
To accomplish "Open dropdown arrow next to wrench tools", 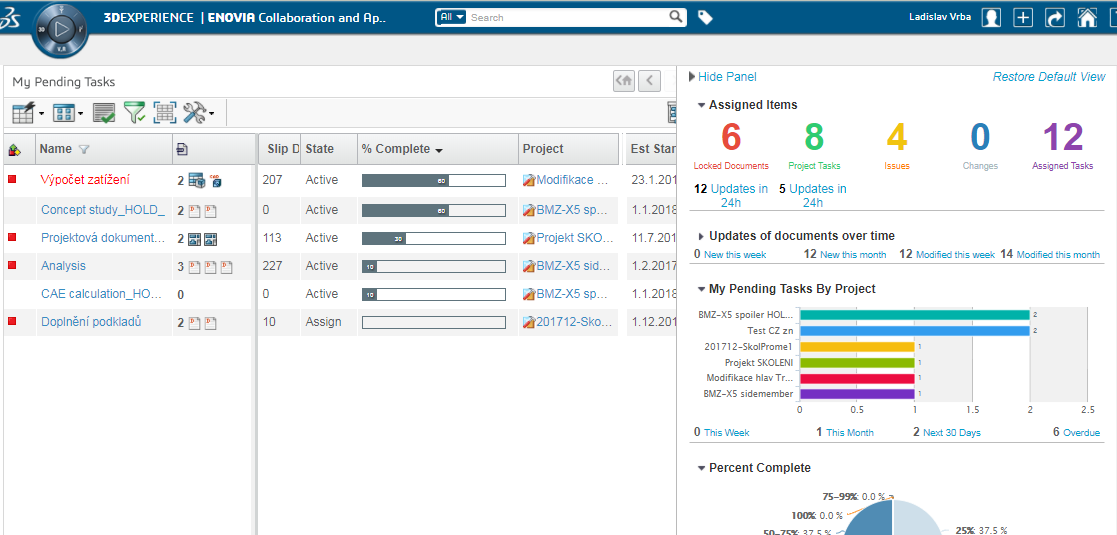I will tap(212, 113).
